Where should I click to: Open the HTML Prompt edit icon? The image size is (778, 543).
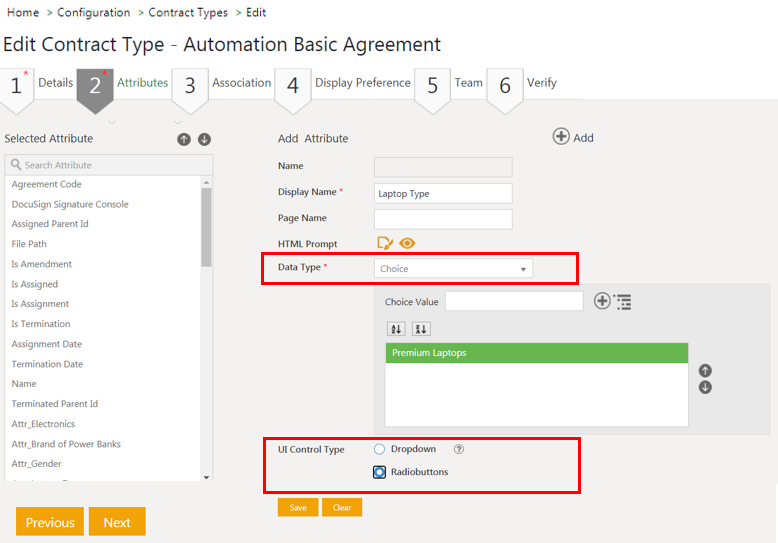(x=384, y=243)
